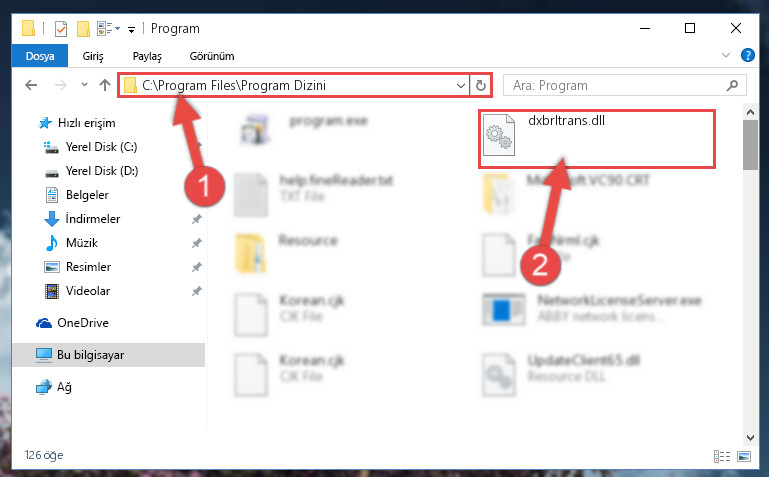Open the Help question mark icon
The width and height of the screenshot is (769, 477).
[747, 55]
